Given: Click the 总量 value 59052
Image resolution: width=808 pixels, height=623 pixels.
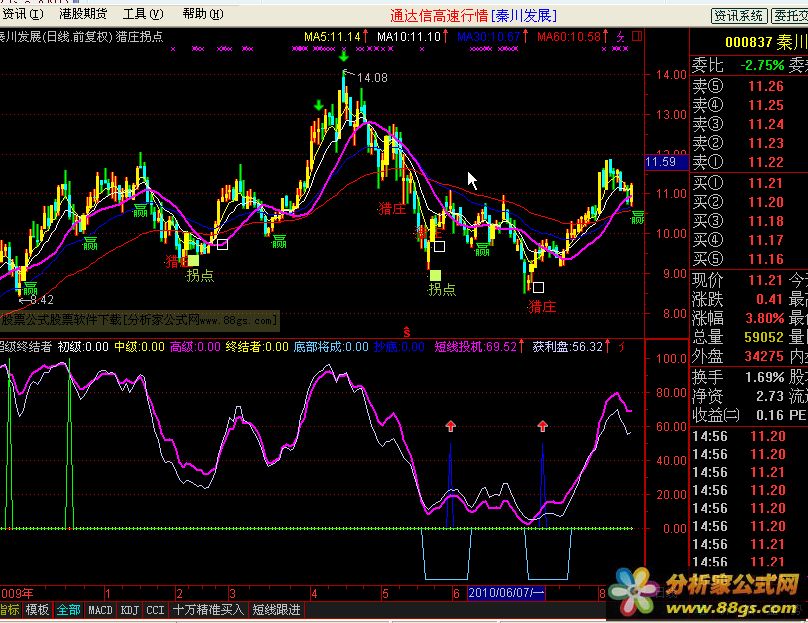Looking at the screenshot, I should click(x=764, y=338).
